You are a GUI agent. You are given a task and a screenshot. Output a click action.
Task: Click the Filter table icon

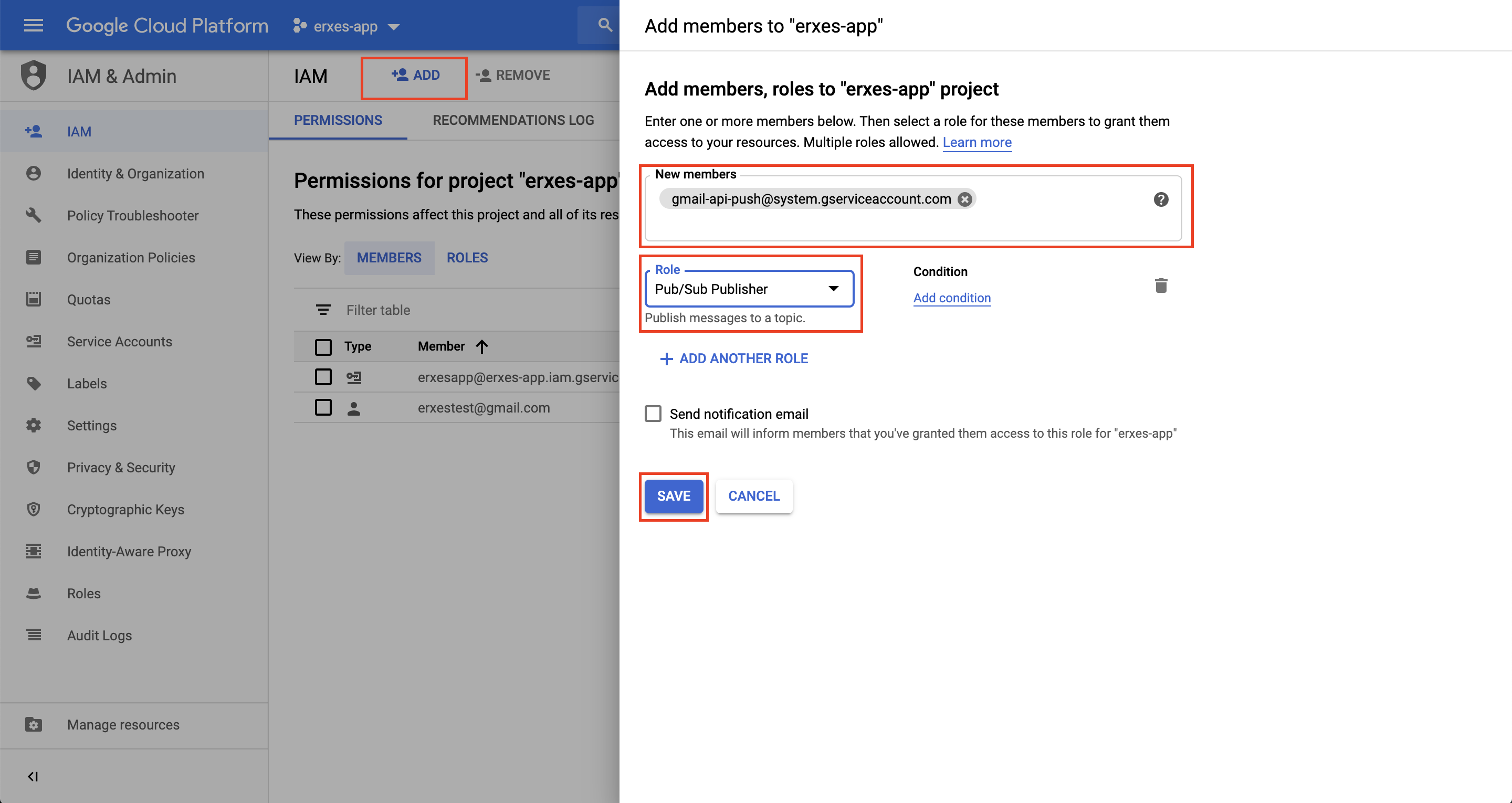[x=323, y=310]
